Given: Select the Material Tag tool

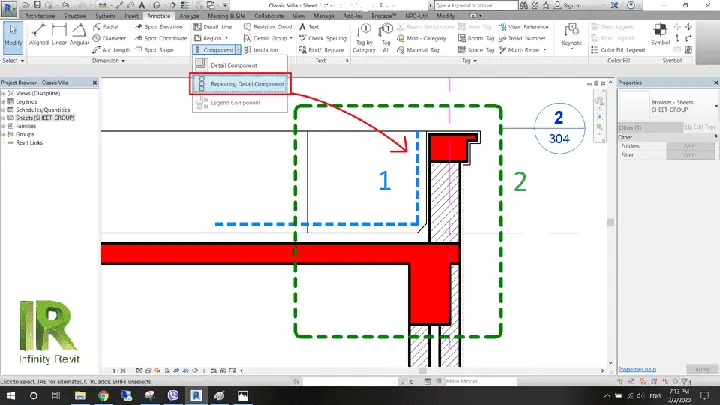Looking at the screenshot, I should pos(418,50).
